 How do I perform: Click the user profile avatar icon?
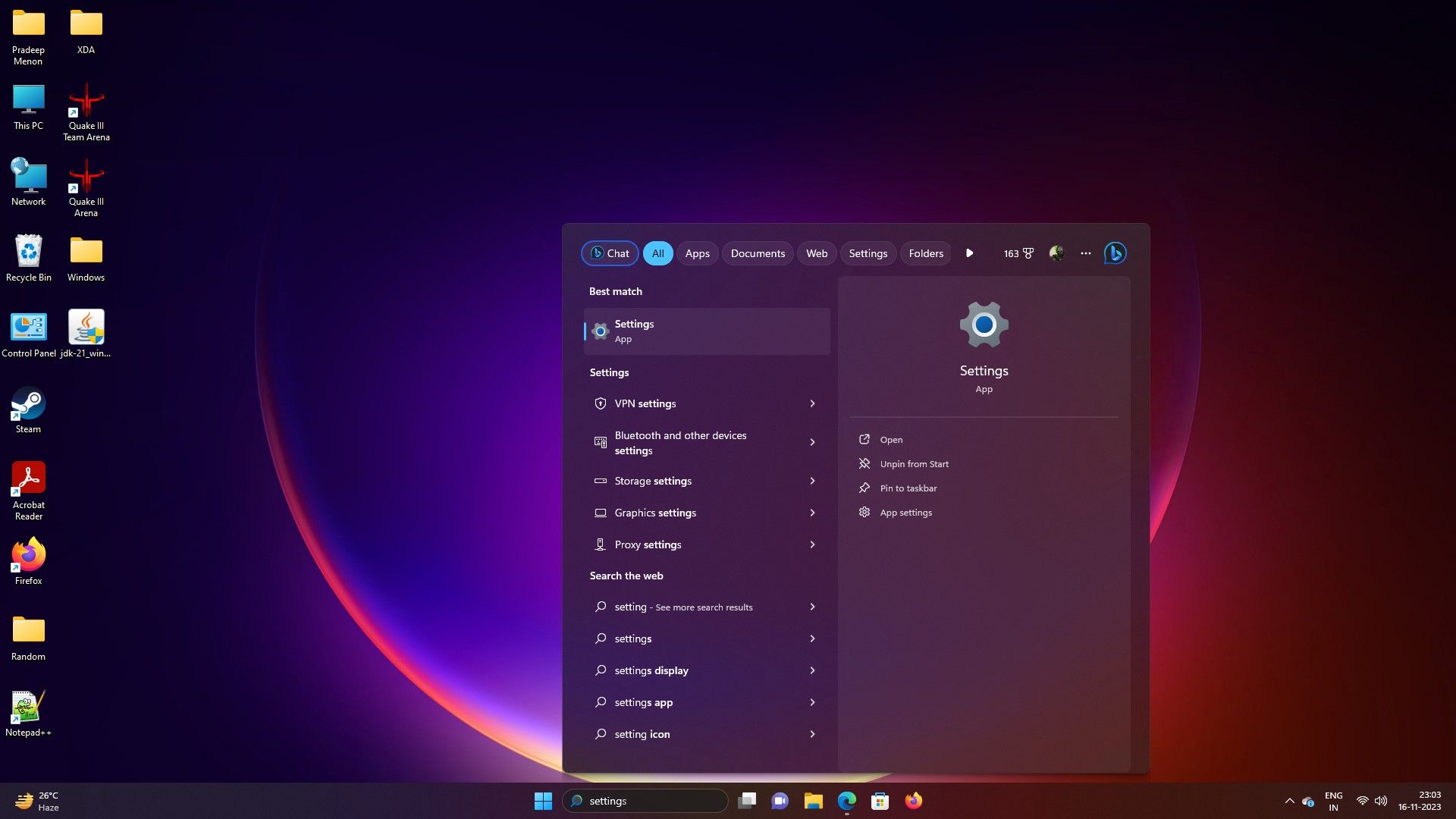click(x=1056, y=253)
